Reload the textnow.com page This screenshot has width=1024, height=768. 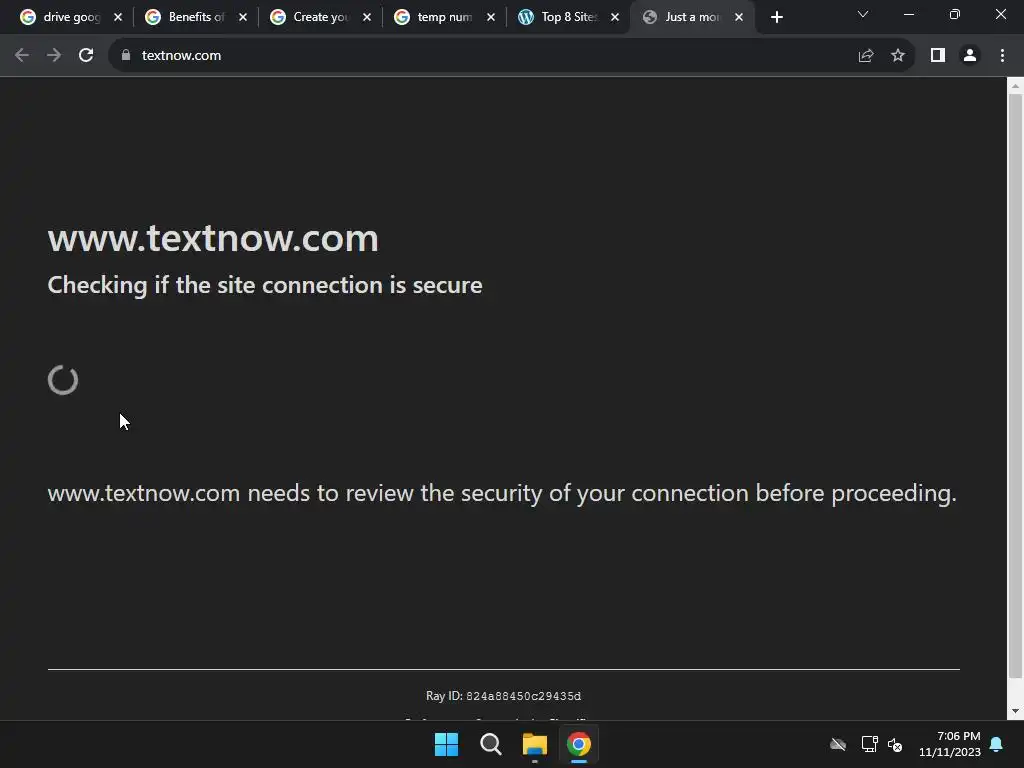point(86,56)
